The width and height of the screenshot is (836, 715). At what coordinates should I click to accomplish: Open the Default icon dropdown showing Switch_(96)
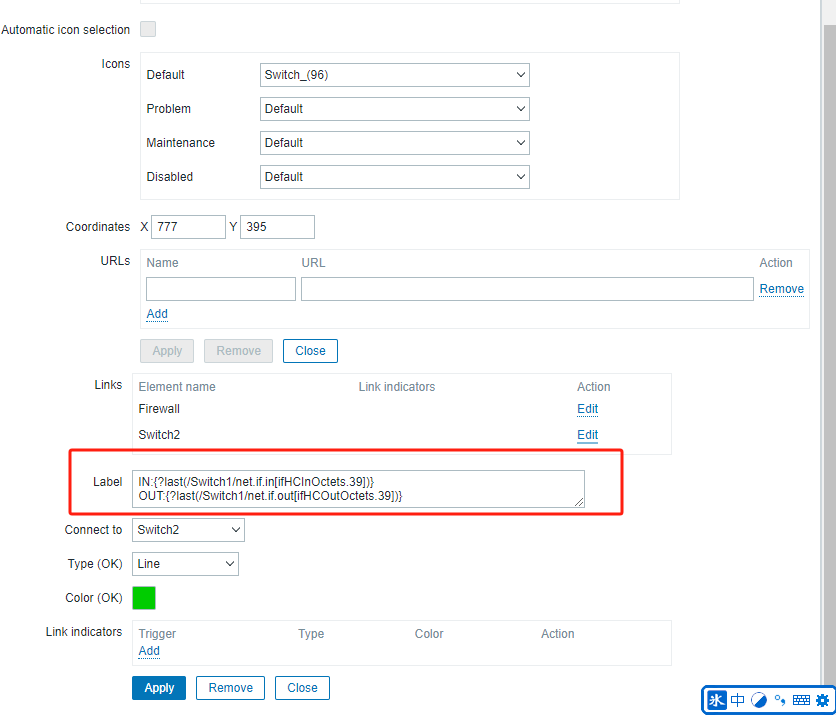[x=395, y=75]
